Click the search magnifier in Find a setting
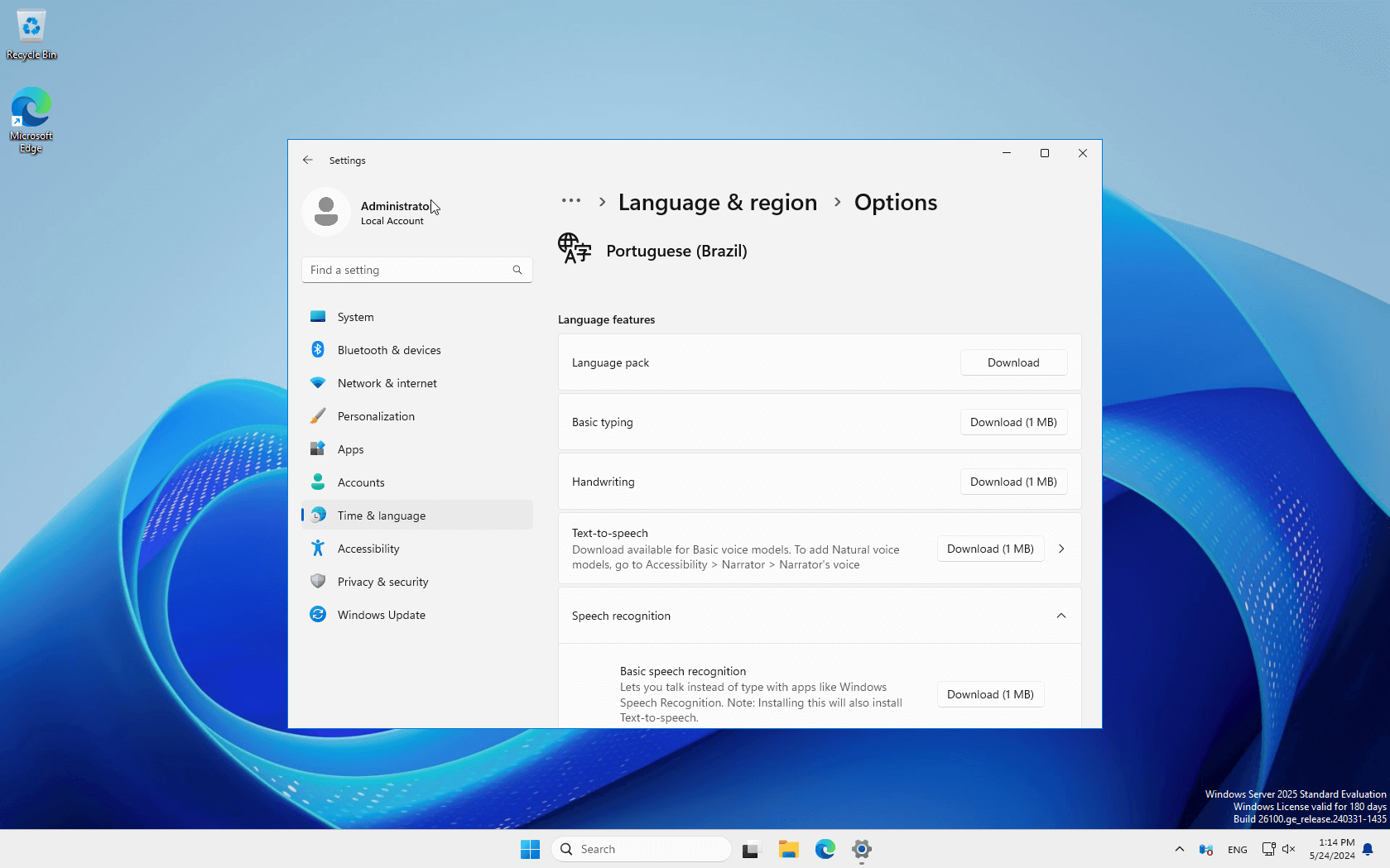Screen dimensions: 1390x868 517,270
